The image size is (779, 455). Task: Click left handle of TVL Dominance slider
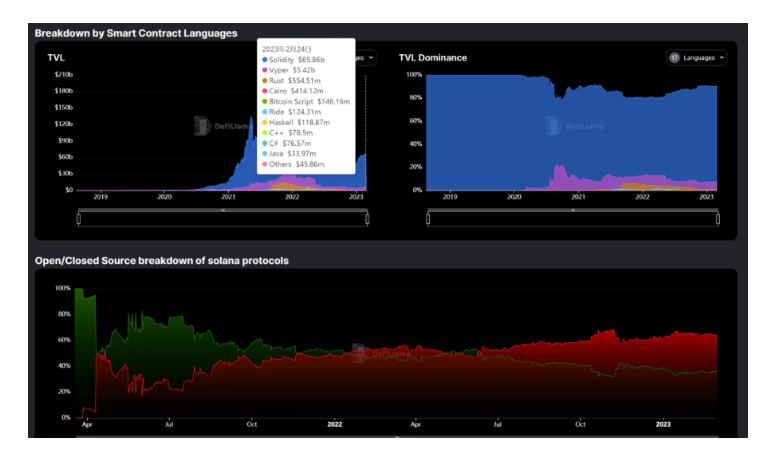tap(428, 218)
